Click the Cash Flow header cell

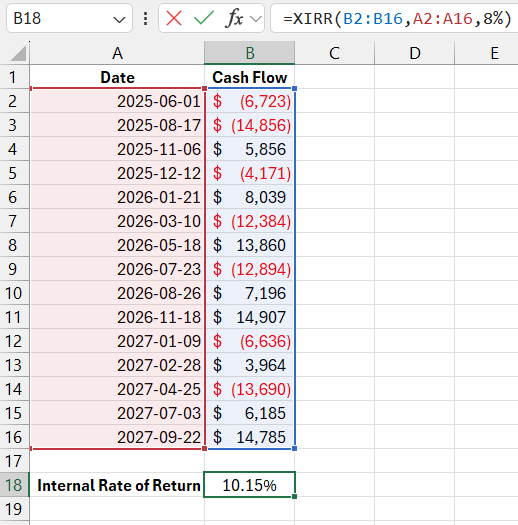[x=249, y=77]
